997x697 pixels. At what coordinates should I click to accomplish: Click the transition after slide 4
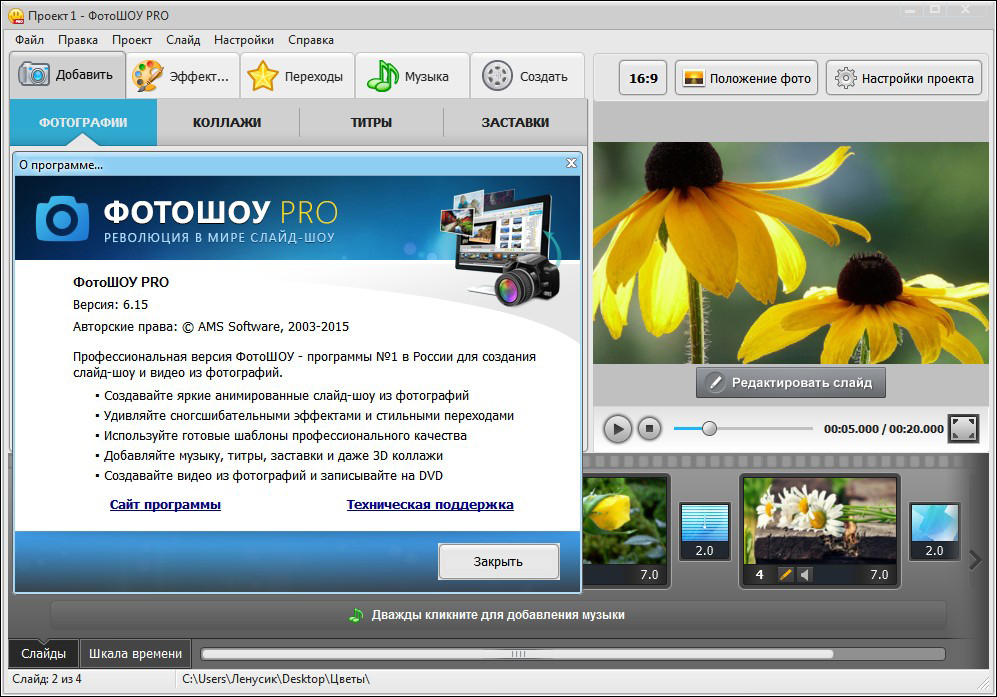(934, 531)
